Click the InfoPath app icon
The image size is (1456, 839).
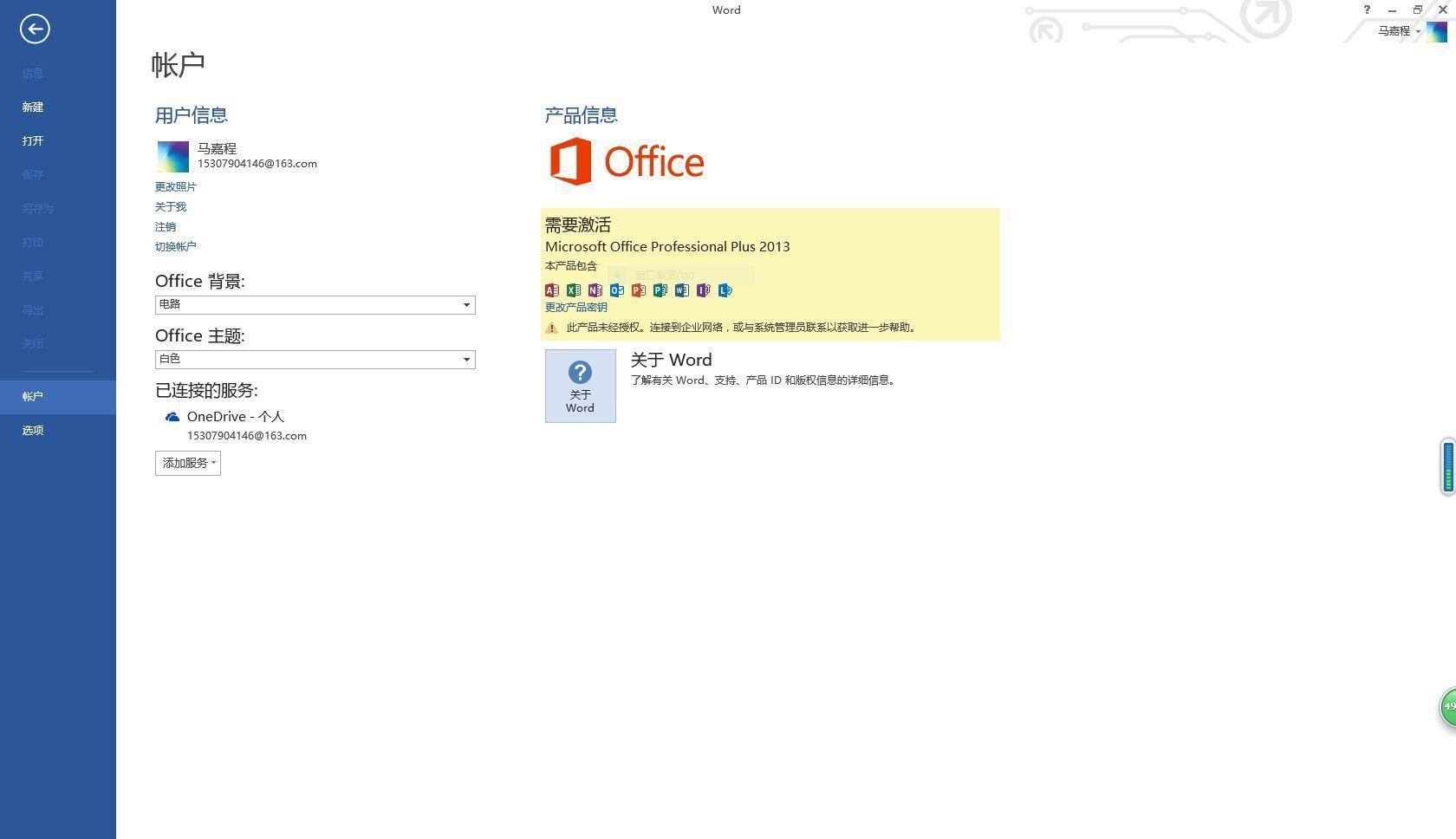[x=704, y=290]
